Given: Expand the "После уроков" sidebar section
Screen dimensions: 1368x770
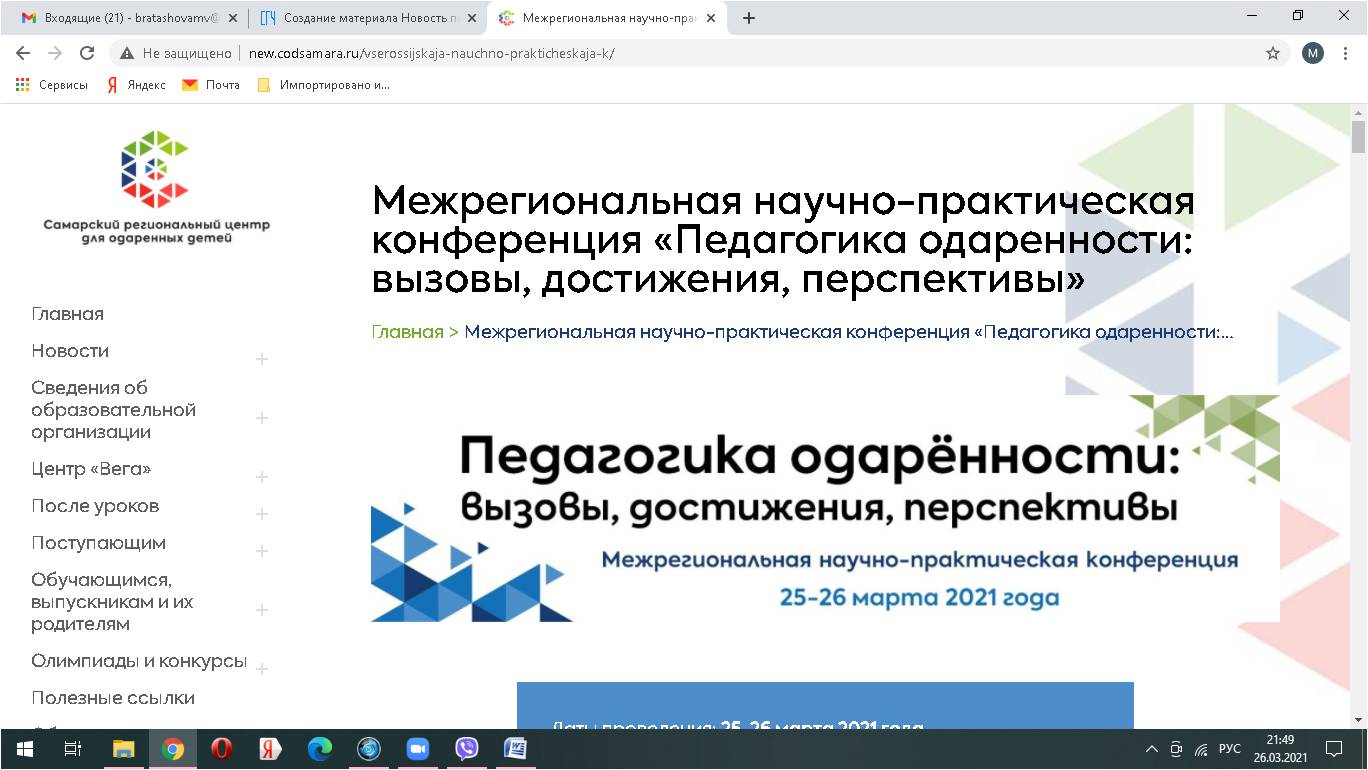Looking at the screenshot, I should click(262, 514).
